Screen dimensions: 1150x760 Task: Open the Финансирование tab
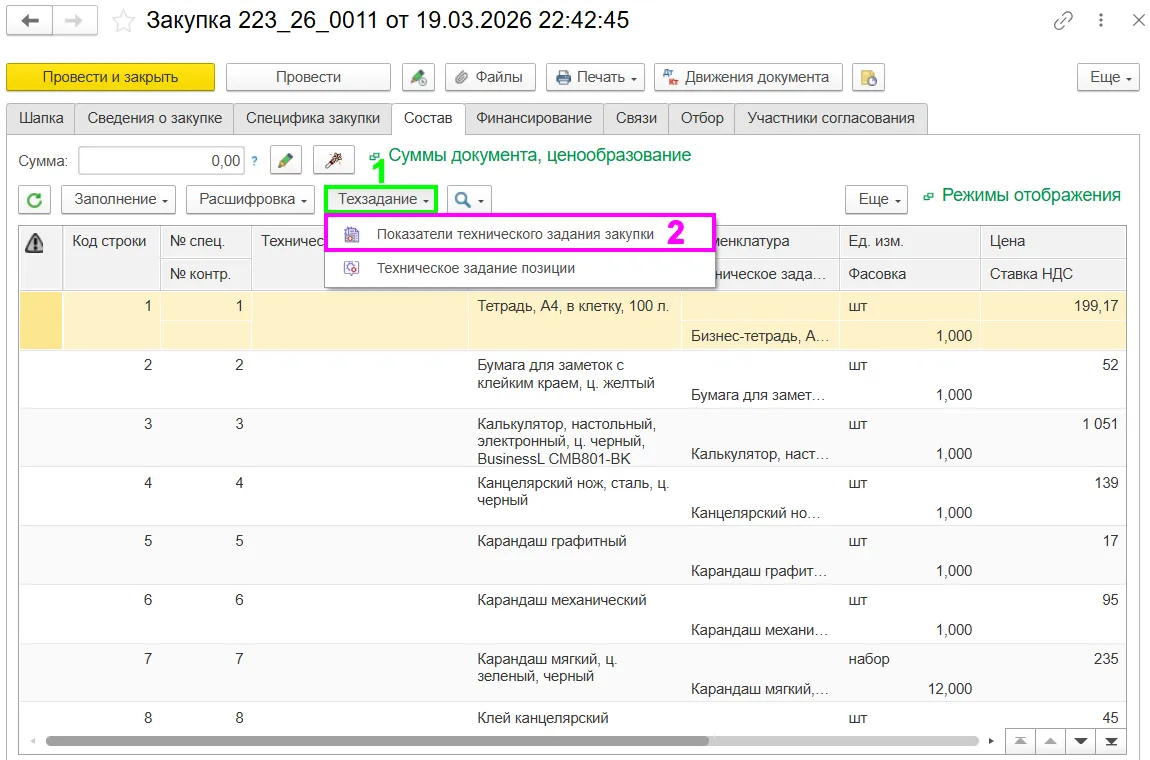(534, 118)
